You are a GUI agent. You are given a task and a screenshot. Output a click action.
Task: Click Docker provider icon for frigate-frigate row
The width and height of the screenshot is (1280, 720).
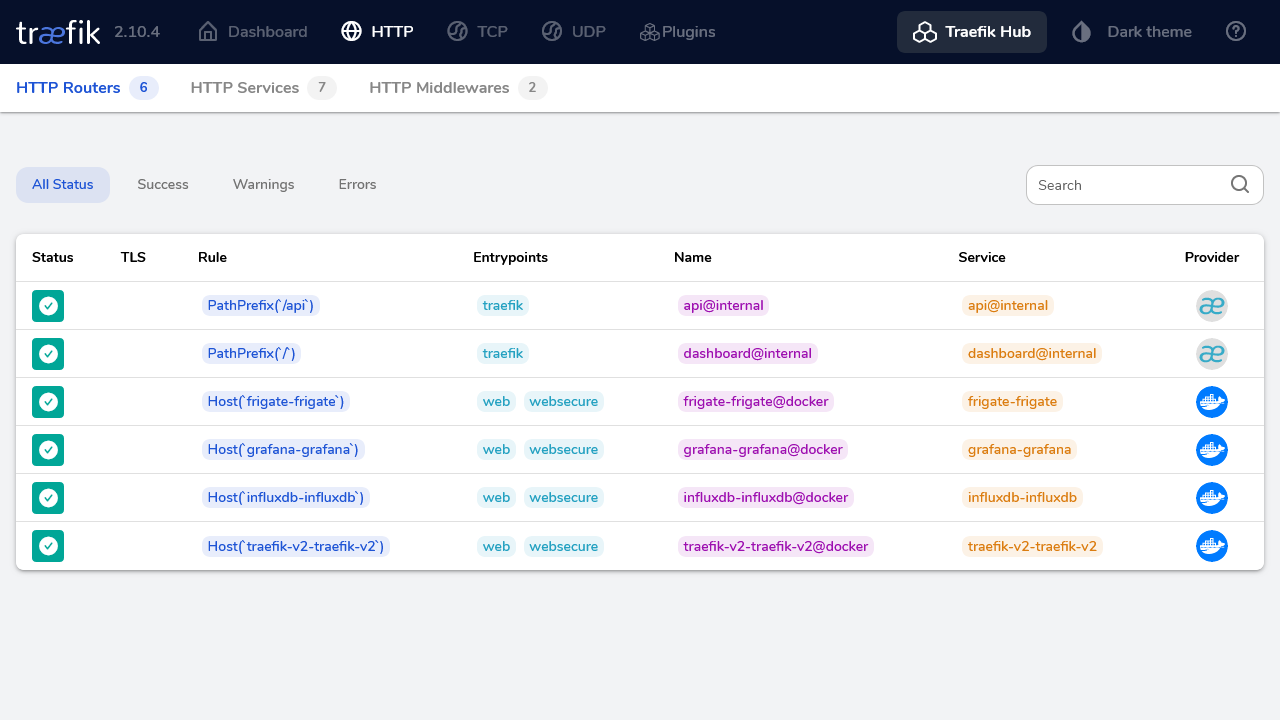tap(1211, 402)
